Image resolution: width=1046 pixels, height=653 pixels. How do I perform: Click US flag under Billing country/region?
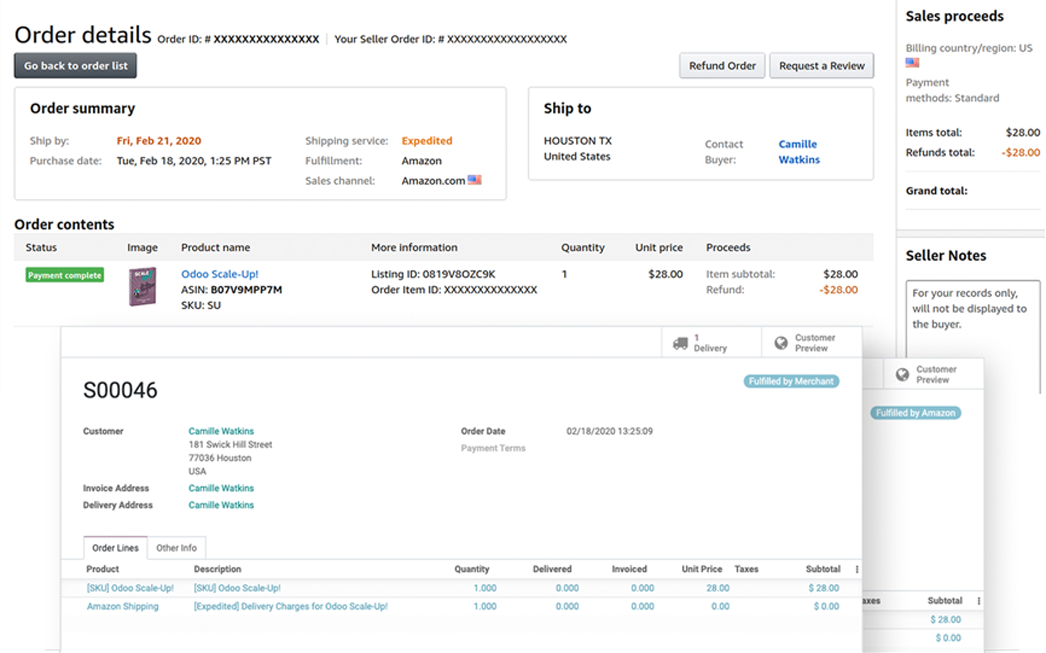point(912,62)
